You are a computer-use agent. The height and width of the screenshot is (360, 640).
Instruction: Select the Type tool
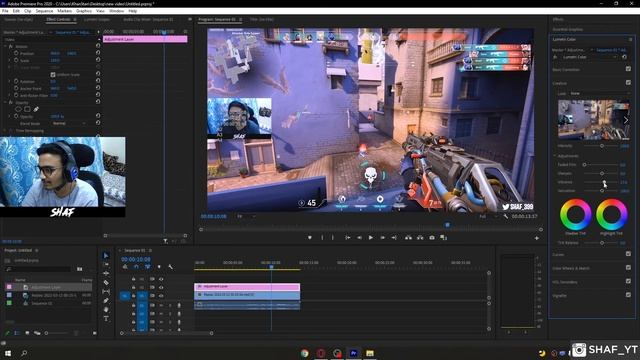pos(106,318)
